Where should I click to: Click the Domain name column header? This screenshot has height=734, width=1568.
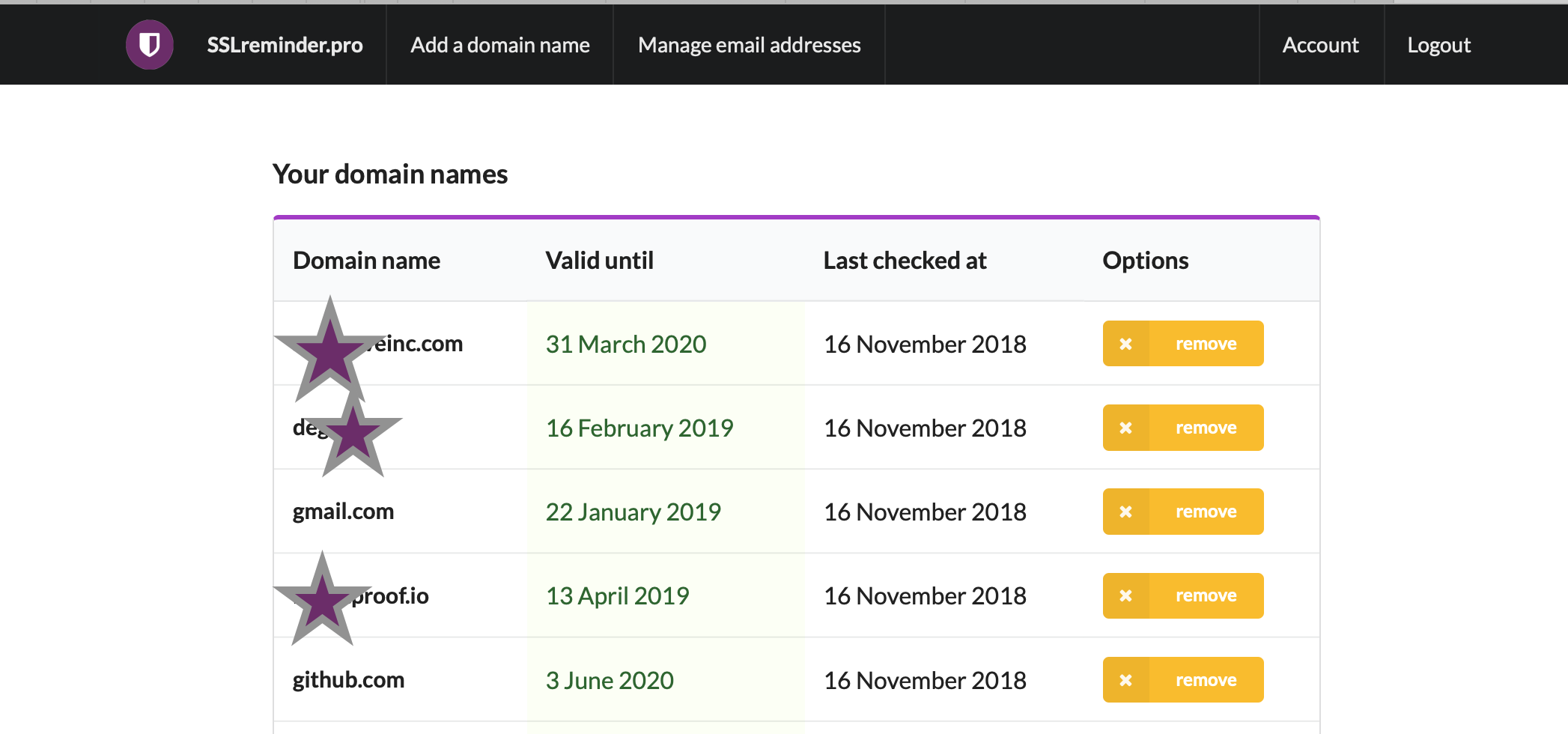point(366,260)
